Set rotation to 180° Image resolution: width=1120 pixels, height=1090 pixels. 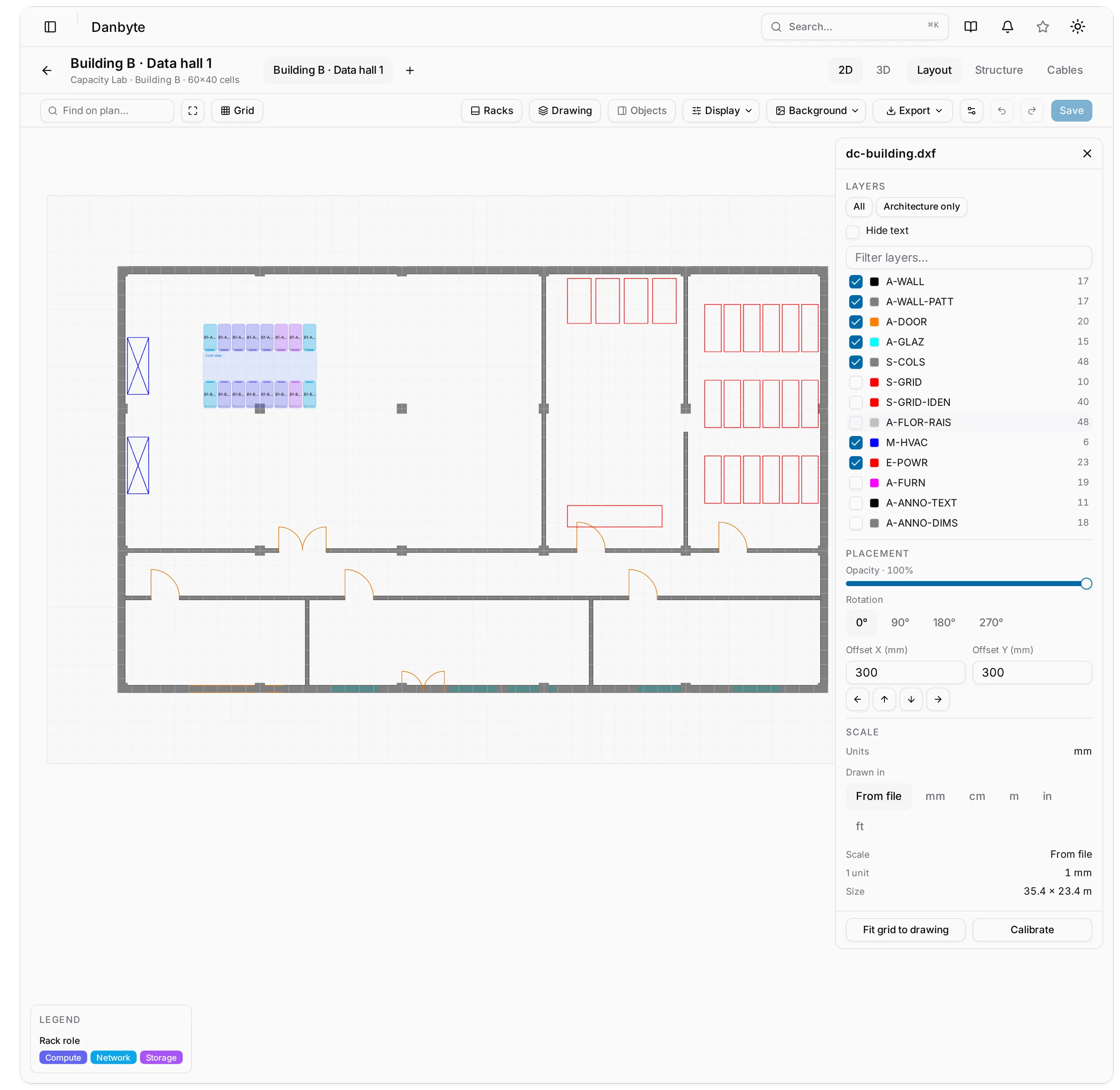944,622
